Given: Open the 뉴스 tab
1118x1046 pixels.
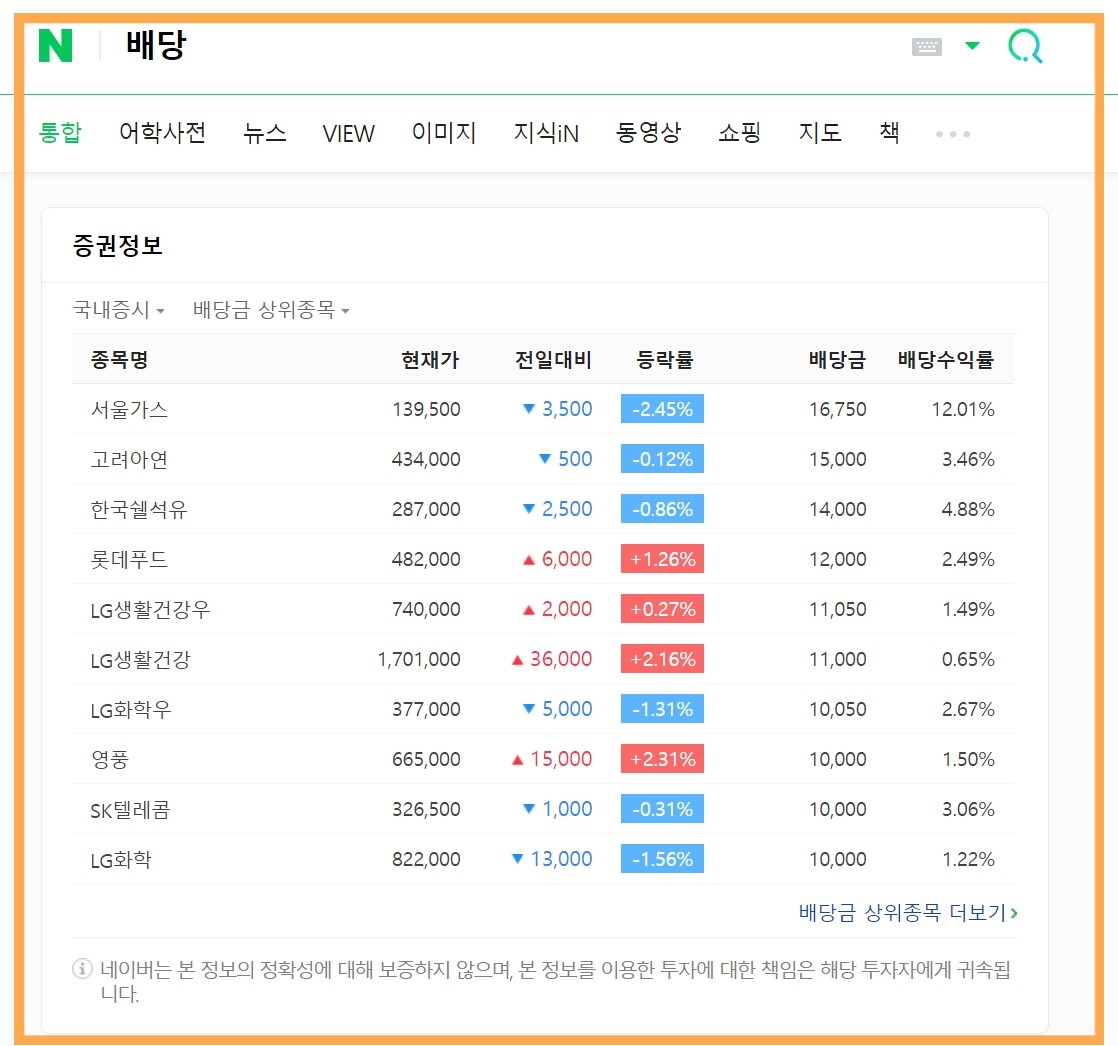Looking at the screenshot, I should click(265, 133).
